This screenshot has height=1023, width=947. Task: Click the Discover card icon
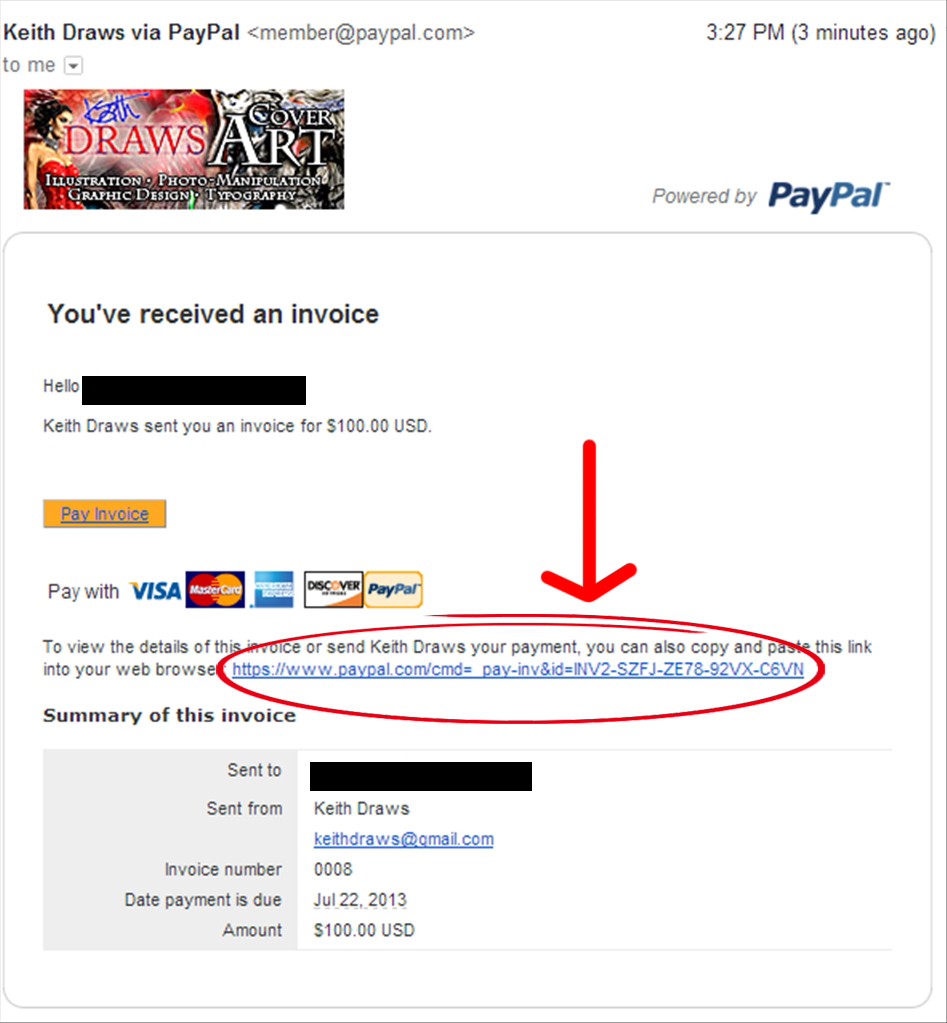pos(333,589)
